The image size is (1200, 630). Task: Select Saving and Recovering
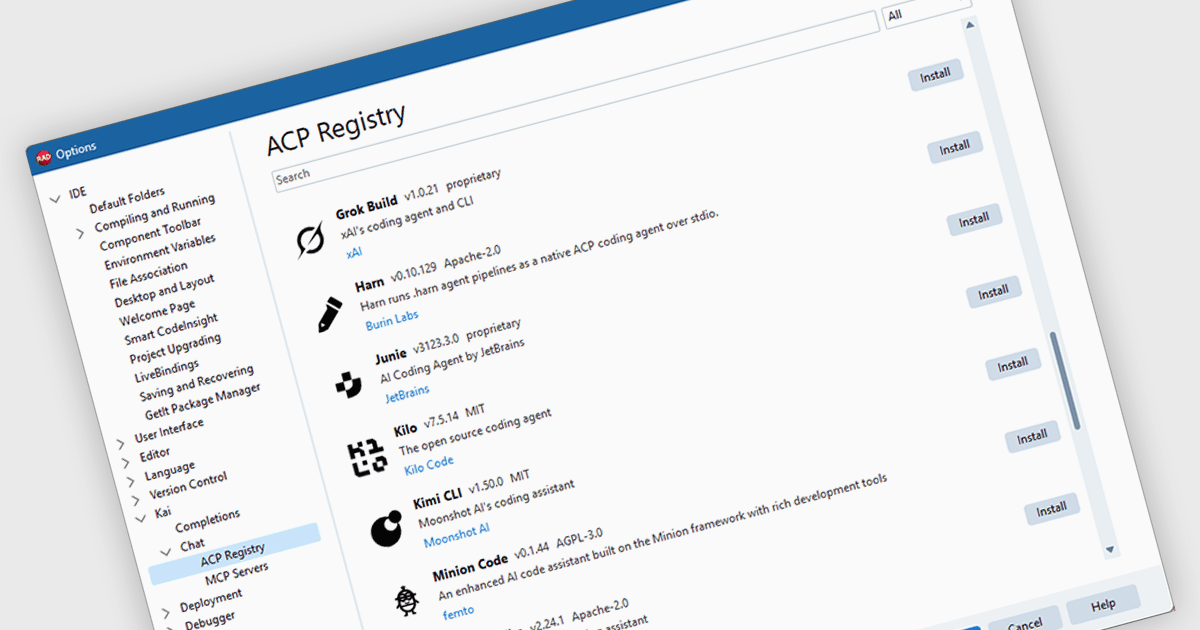point(197,383)
